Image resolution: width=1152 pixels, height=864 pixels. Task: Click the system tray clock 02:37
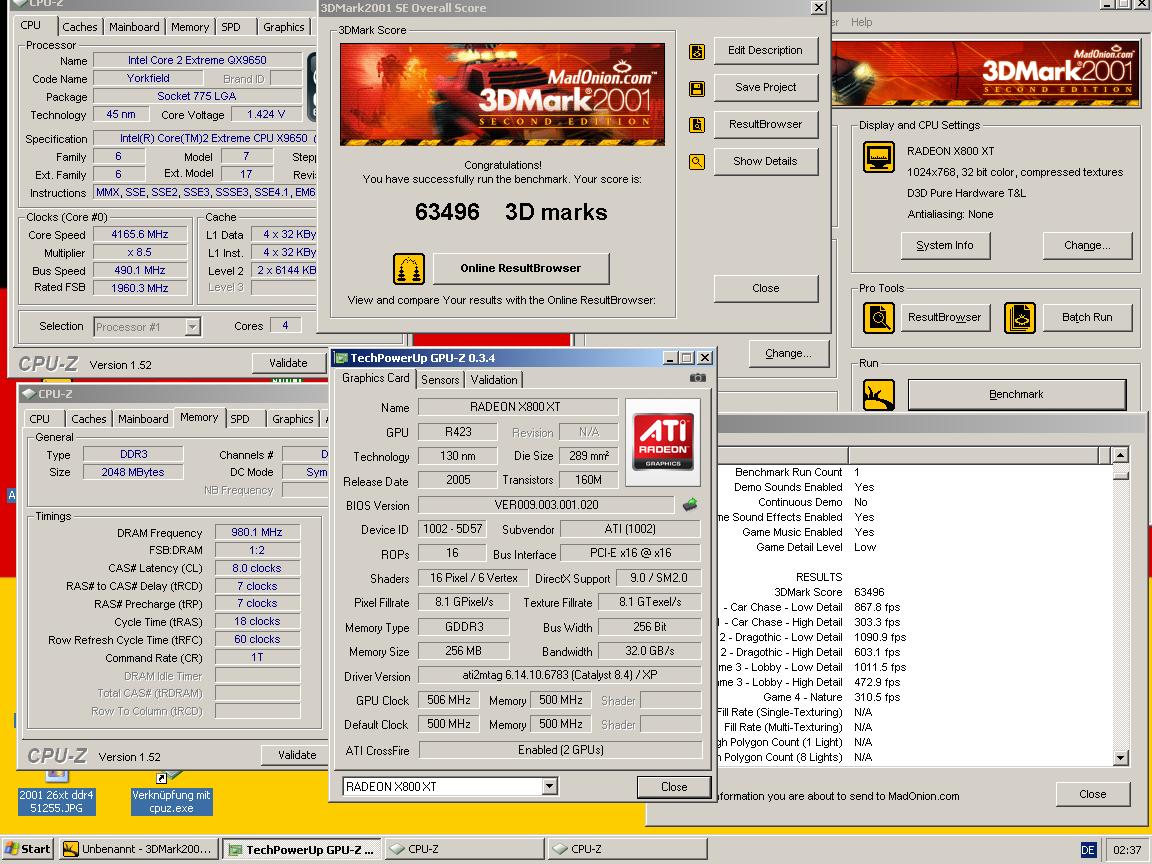coord(1127,850)
